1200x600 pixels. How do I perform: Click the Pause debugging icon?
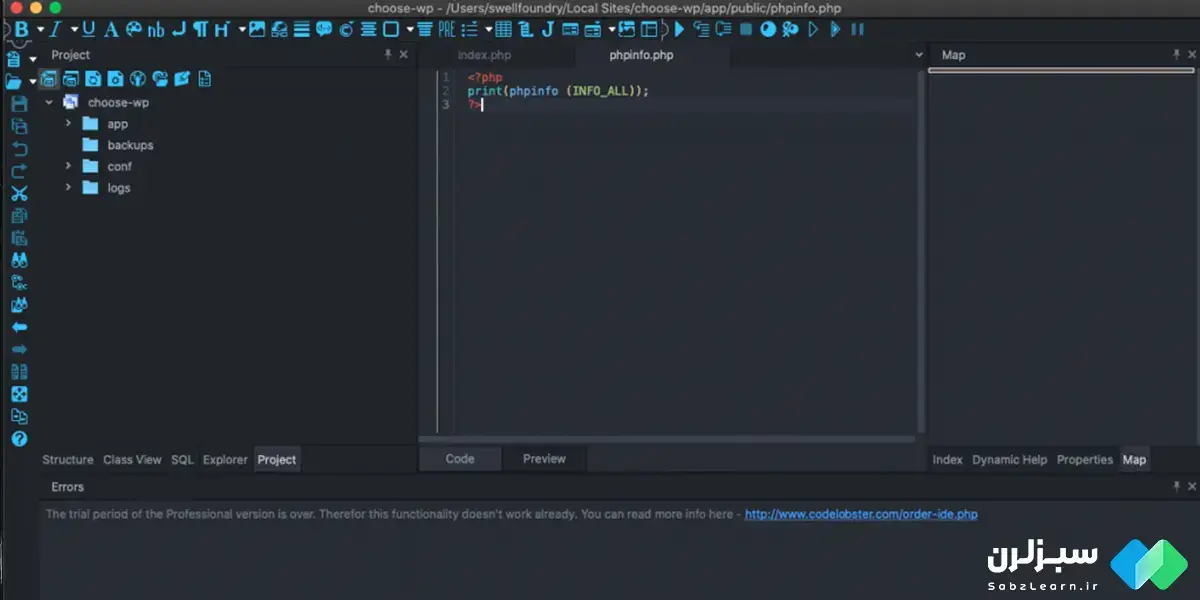coord(857,29)
